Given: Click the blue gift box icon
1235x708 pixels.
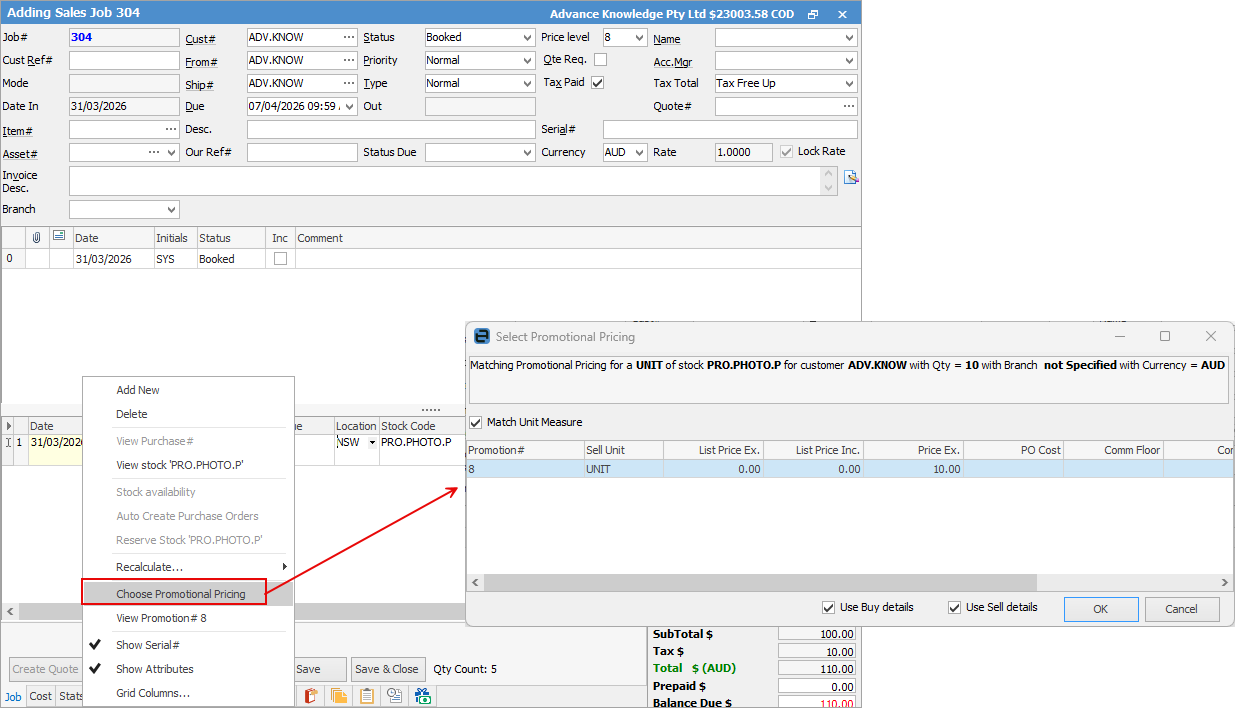Looking at the screenshot, I should 423,696.
